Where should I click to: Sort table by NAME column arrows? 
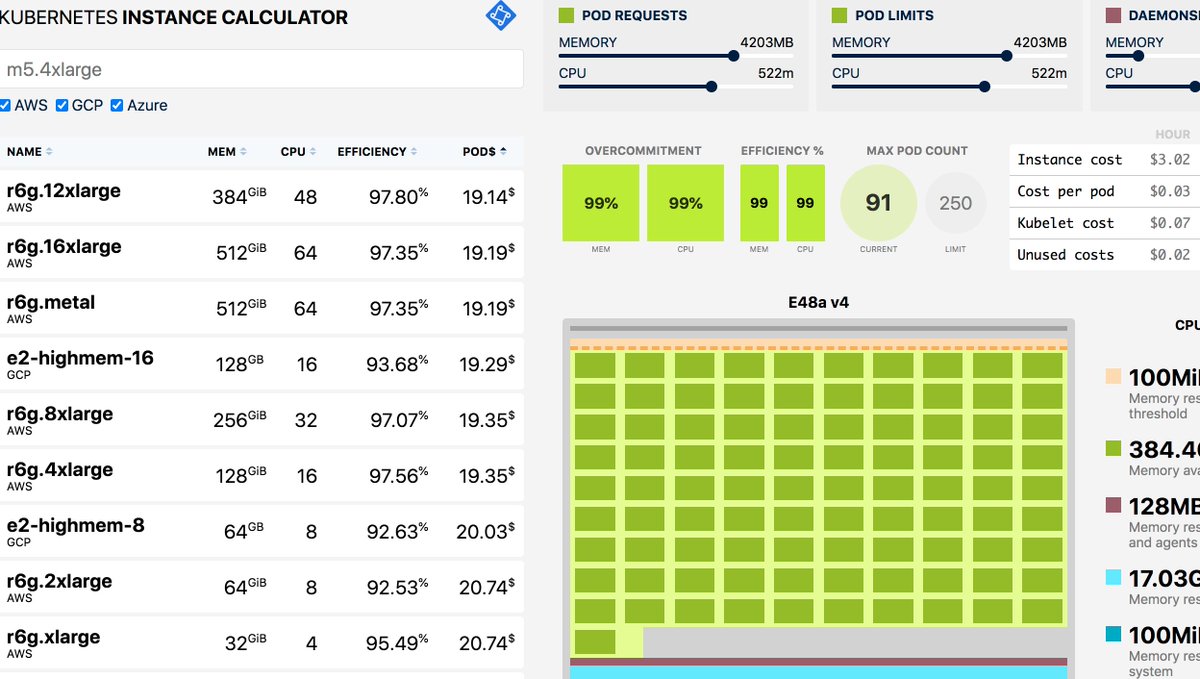49,152
